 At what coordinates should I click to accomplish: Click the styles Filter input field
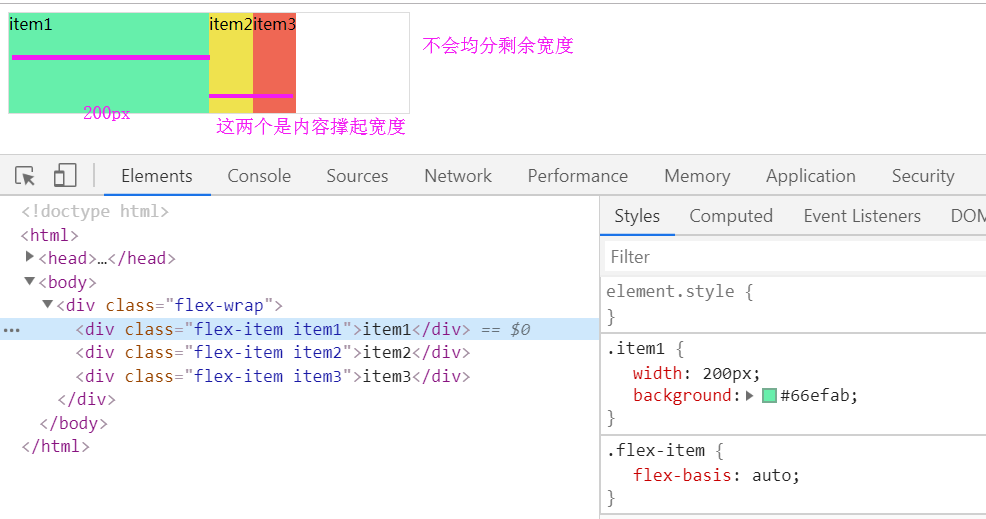click(795, 257)
